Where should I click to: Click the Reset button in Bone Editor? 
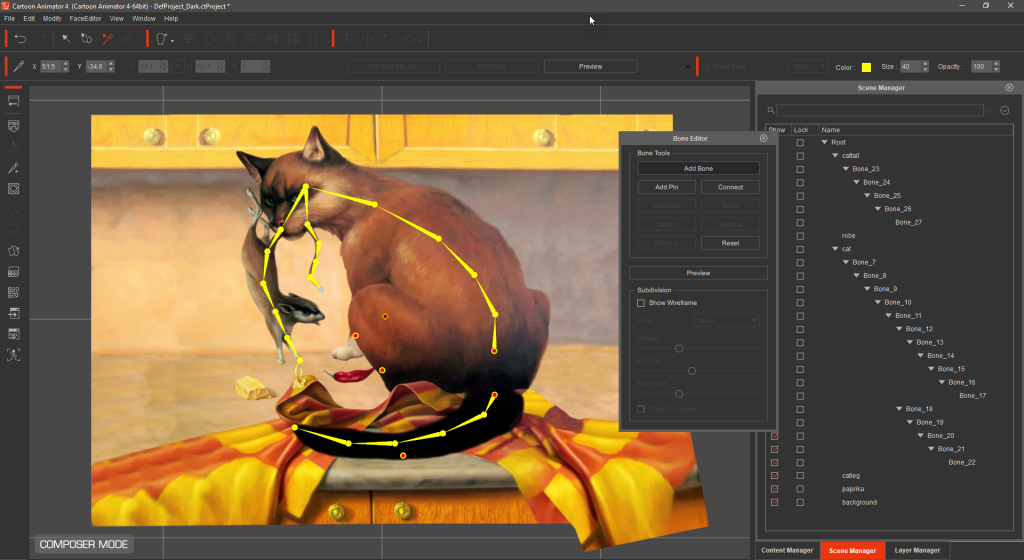point(730,243)
